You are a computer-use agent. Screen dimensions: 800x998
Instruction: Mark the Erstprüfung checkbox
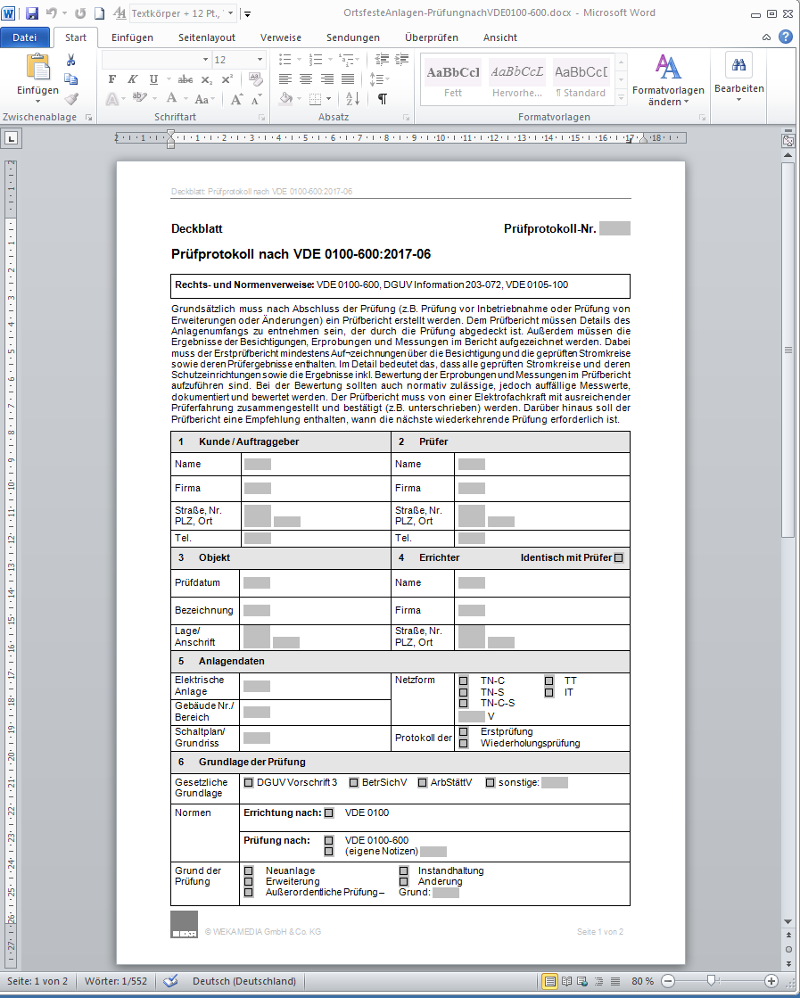click(x=463, y=732)
